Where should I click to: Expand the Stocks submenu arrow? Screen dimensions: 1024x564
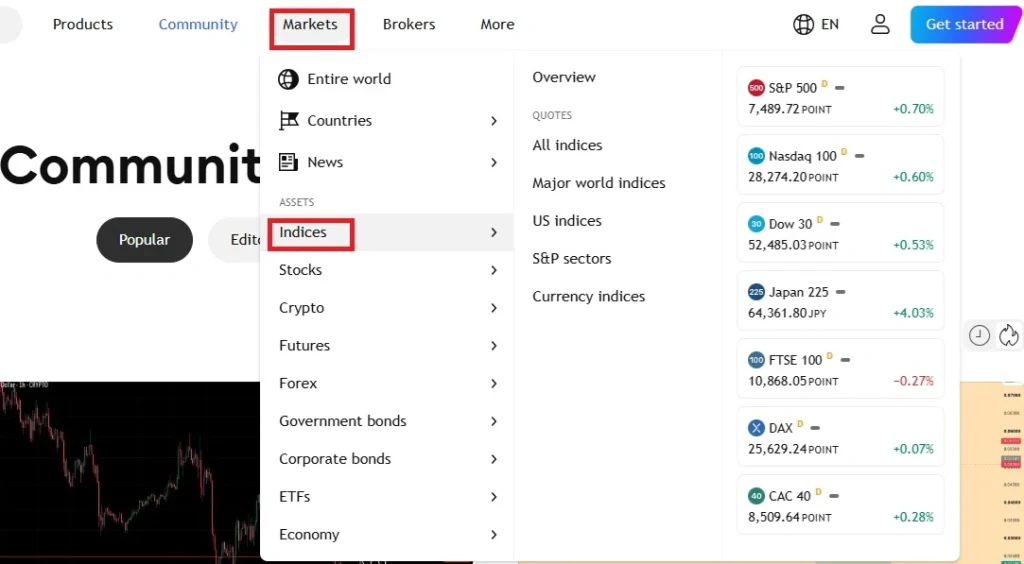494,270
